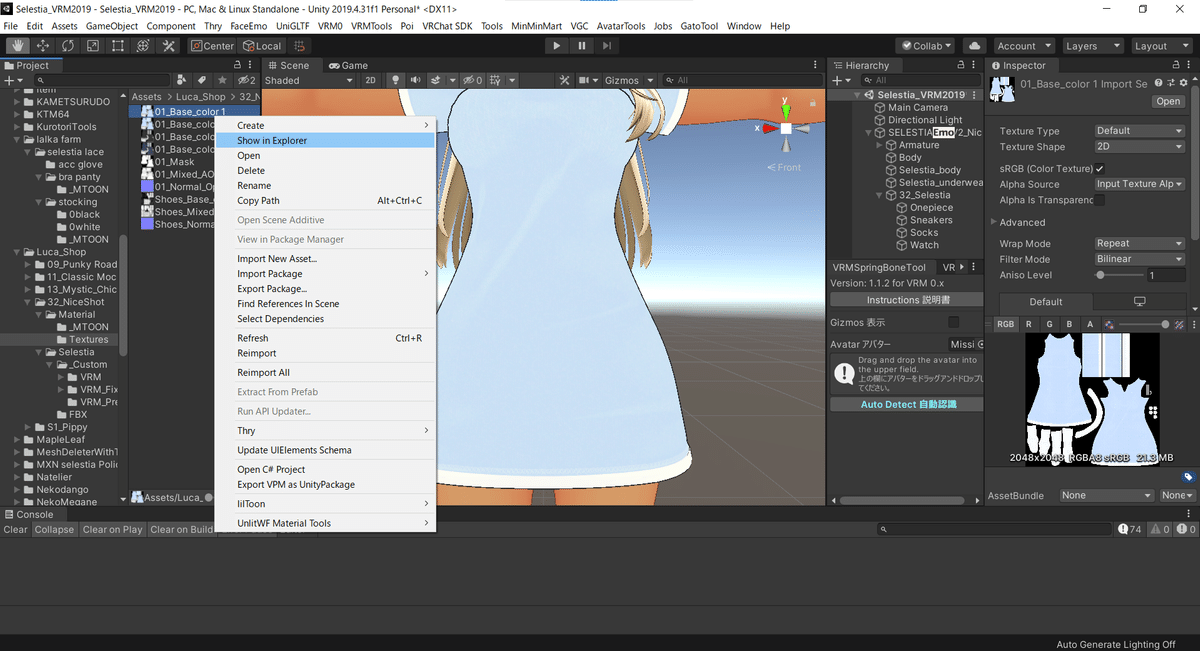1200x651 pixels.
Task: Uncheck sRGB (Color Texture) checkbox
Action: 1100,168
